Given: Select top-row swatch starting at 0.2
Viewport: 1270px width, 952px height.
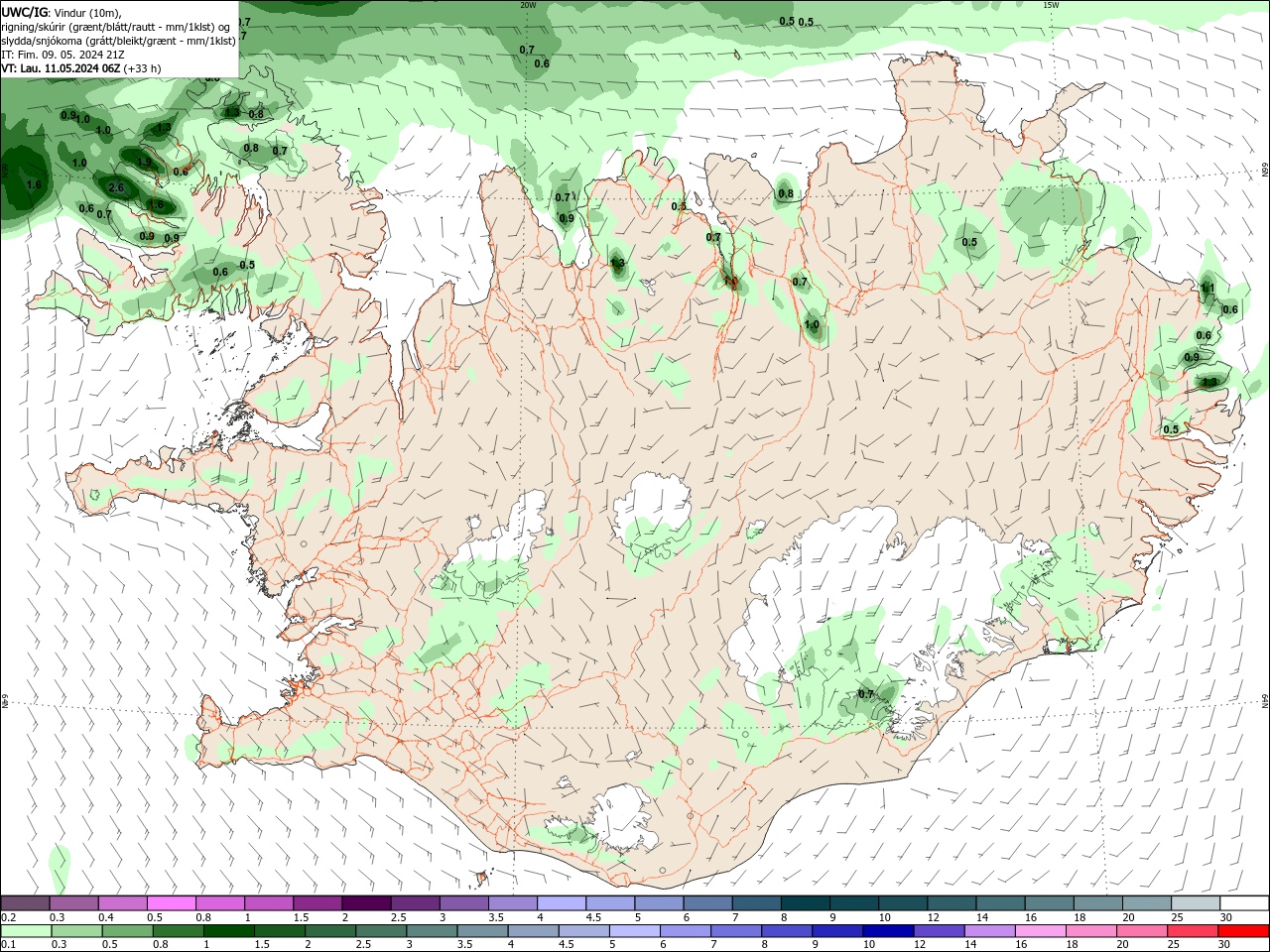Looking at the screenshot, I should [26, 903].
